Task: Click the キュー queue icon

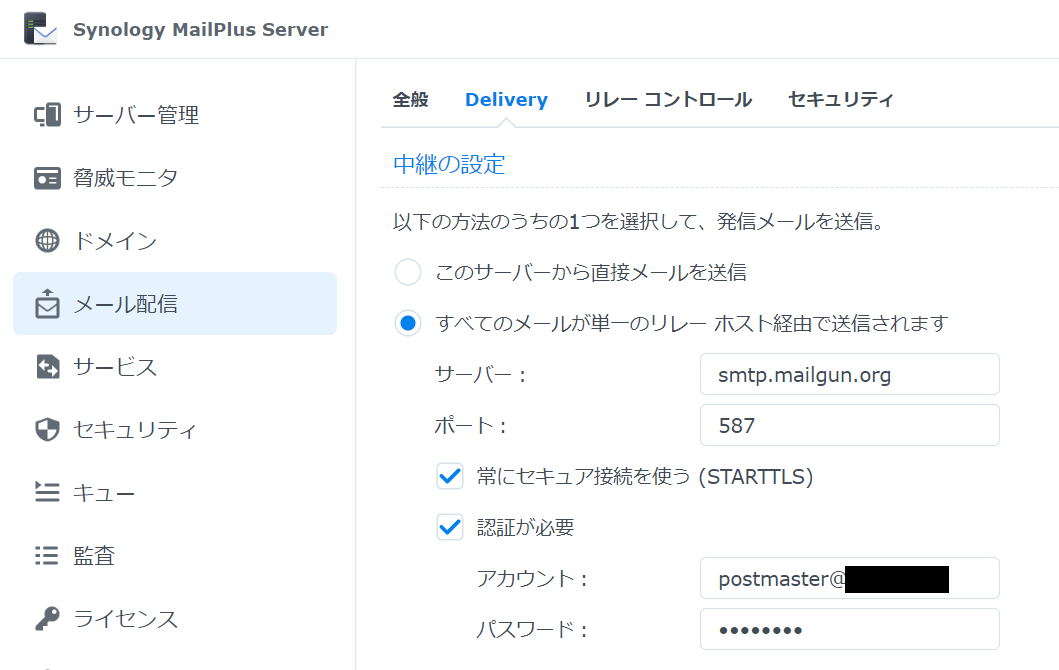Action: coord(47,492)
